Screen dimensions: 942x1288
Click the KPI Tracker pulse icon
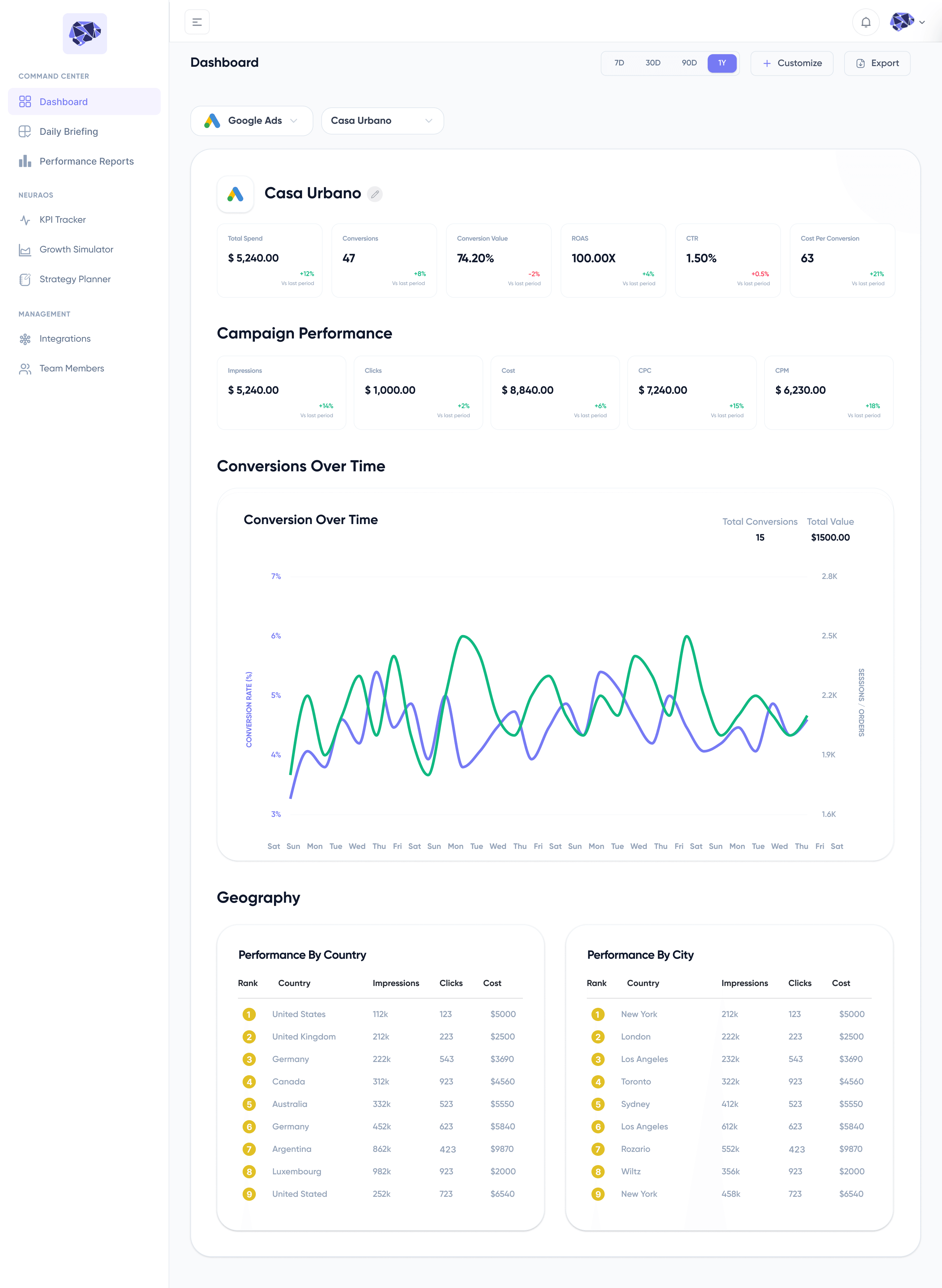coord(25,220)
